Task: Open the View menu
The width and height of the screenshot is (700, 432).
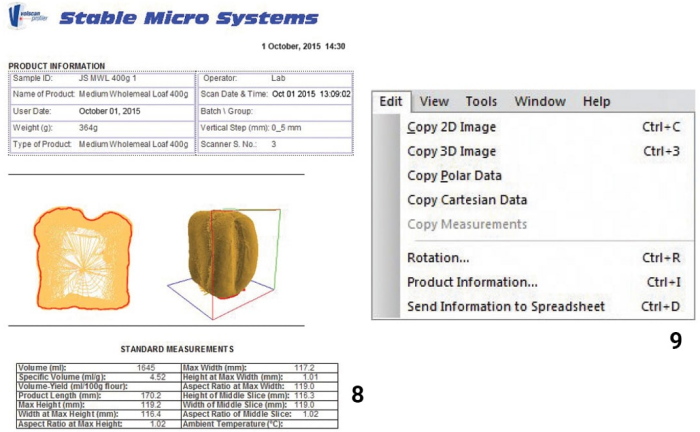Action: pyautogui.click(x=434, y=102)
